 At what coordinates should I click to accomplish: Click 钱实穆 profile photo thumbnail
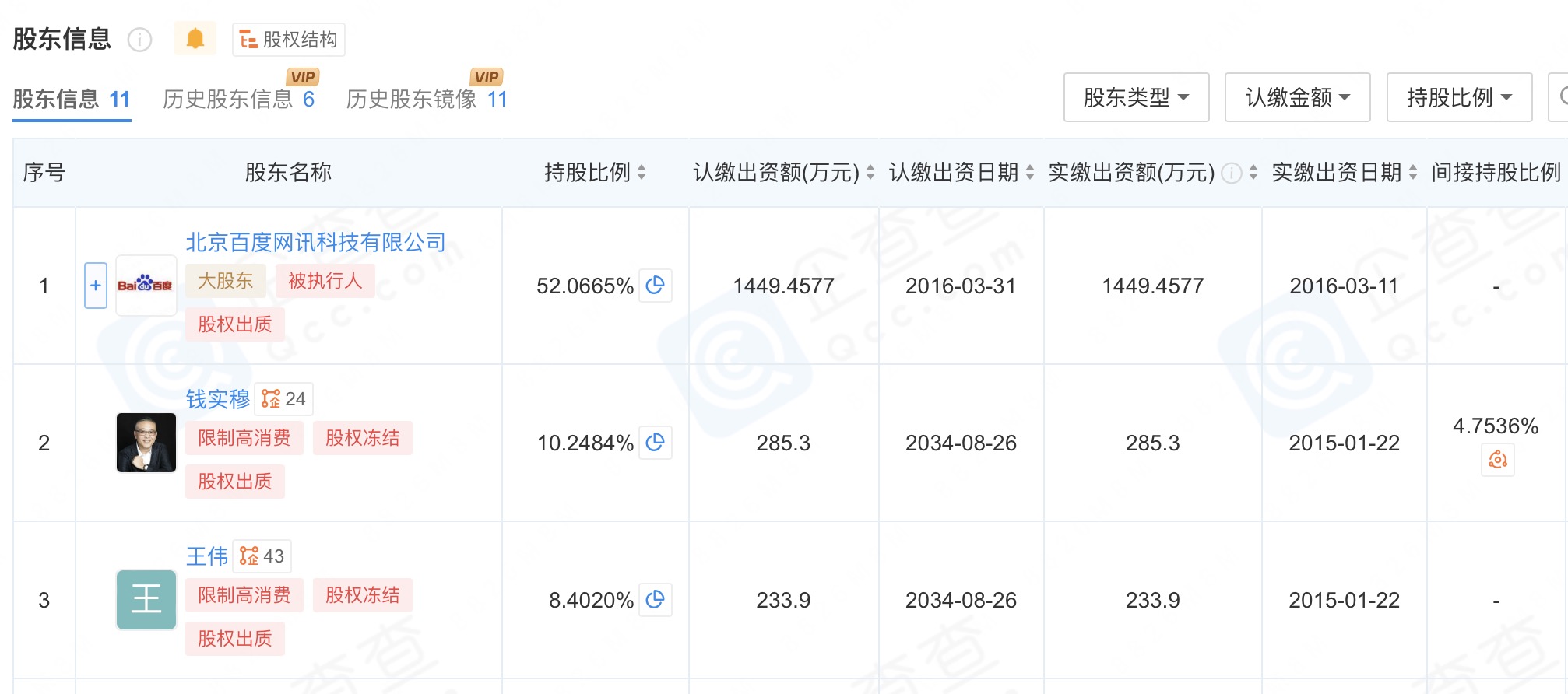[x=146, y=443]
